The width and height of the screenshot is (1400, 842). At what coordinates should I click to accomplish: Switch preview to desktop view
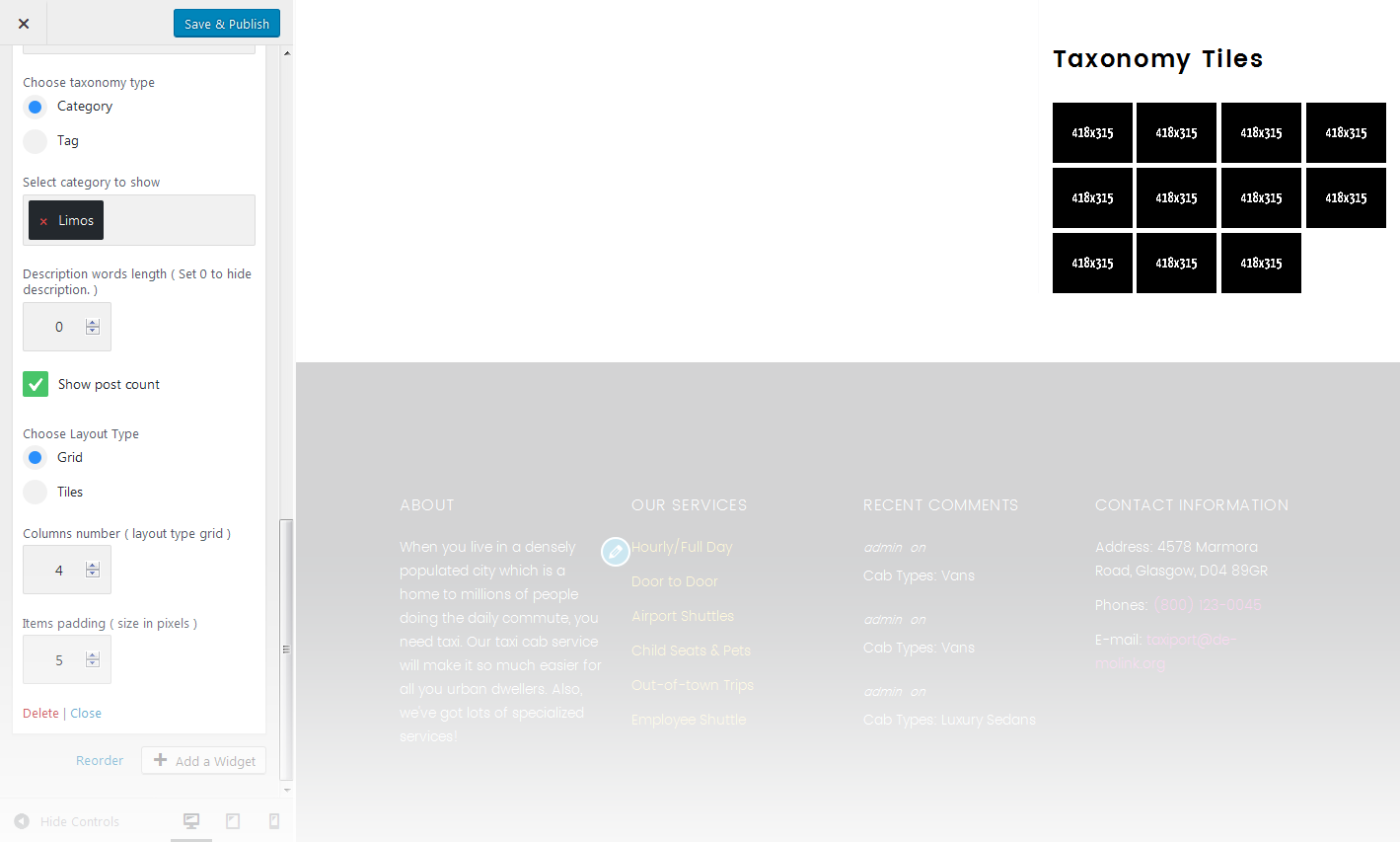click(190, 820)
